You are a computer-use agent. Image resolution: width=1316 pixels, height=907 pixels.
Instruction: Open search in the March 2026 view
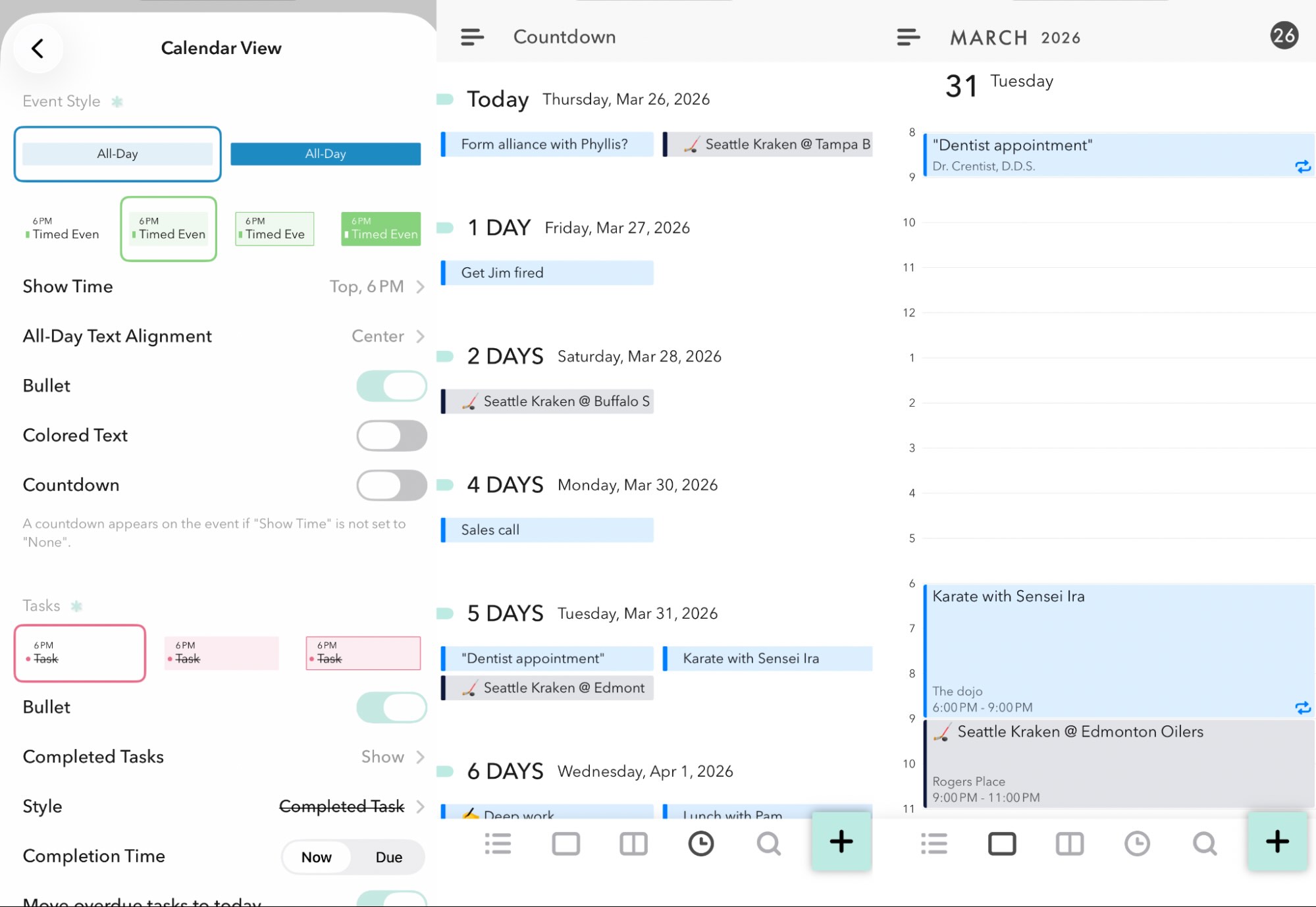(1205, 843)
